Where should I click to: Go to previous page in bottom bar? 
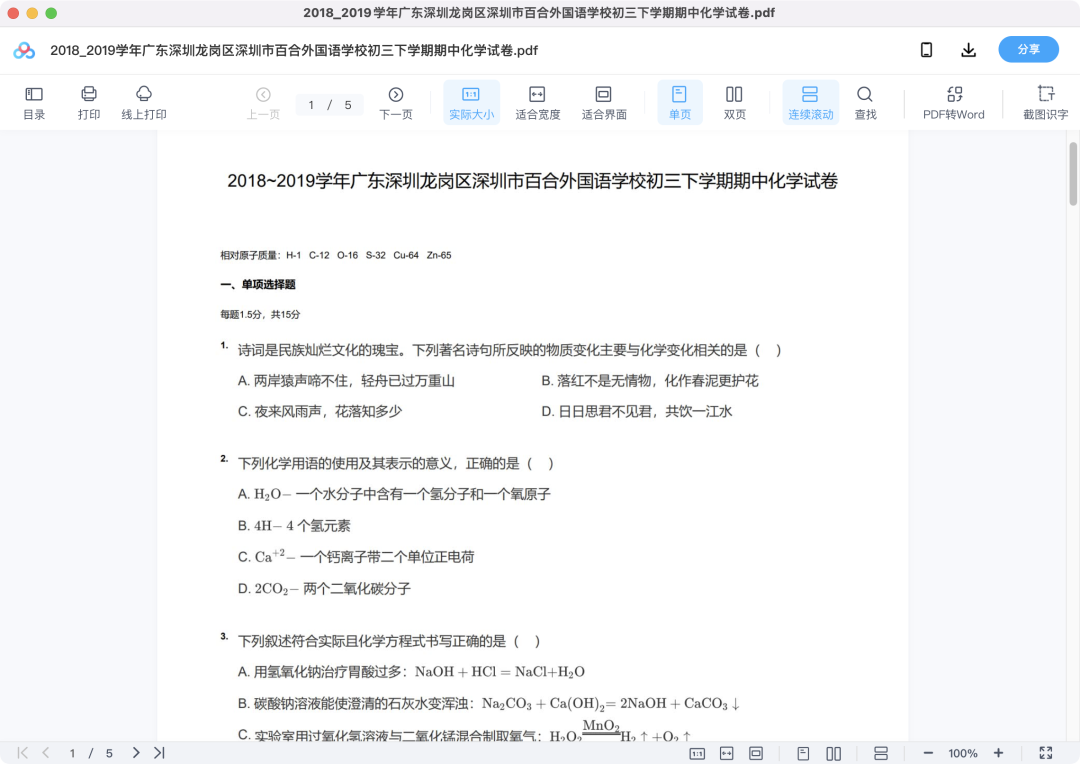[46, 753]
